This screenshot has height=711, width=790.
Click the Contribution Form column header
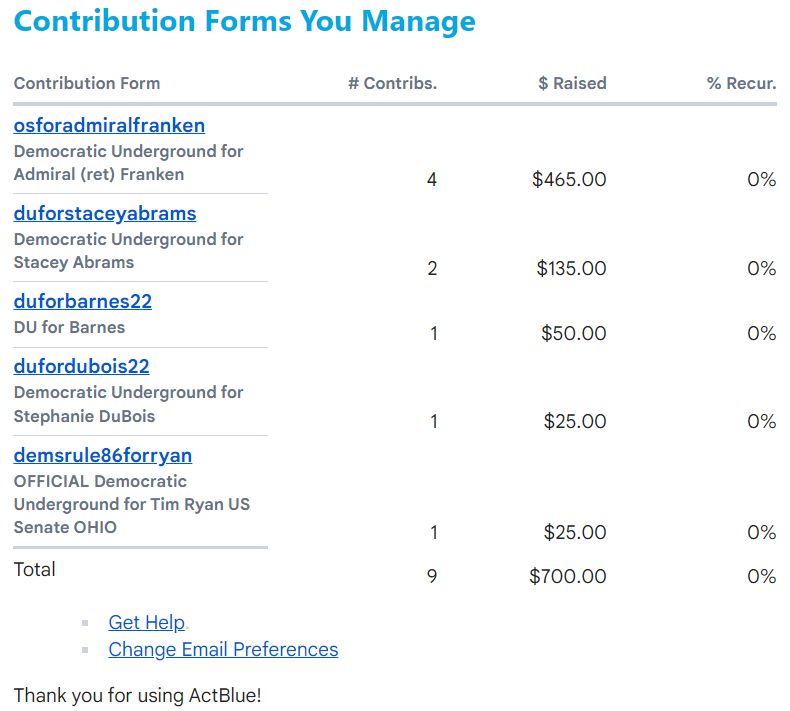coord(87,83)
